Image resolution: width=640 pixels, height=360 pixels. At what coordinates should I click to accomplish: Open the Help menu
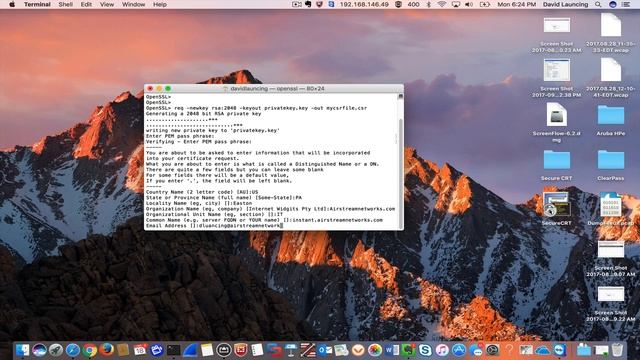tap(160, 4)
